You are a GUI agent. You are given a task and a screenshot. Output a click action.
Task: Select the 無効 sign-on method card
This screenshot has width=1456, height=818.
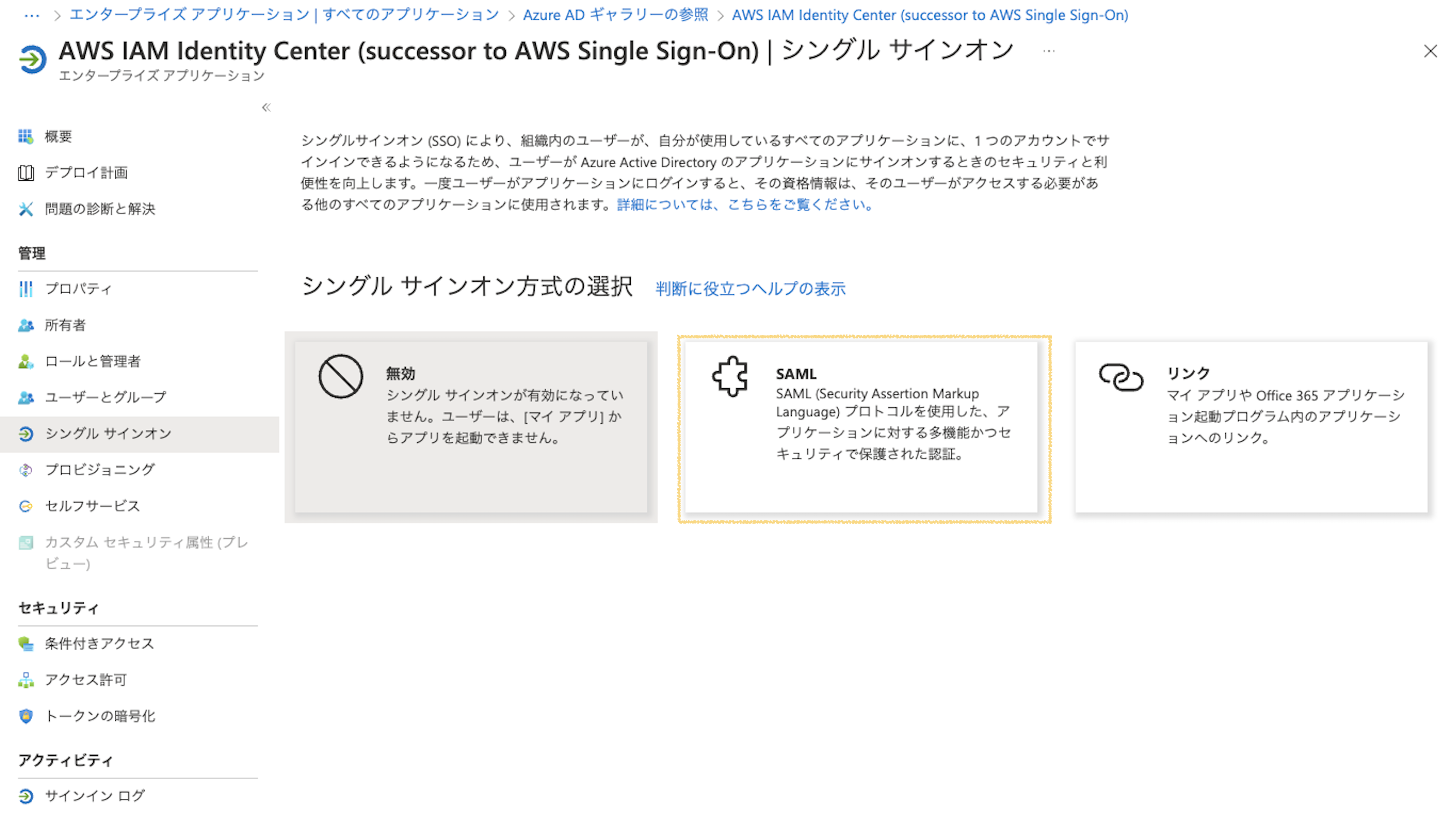click(x=471, y=427)
